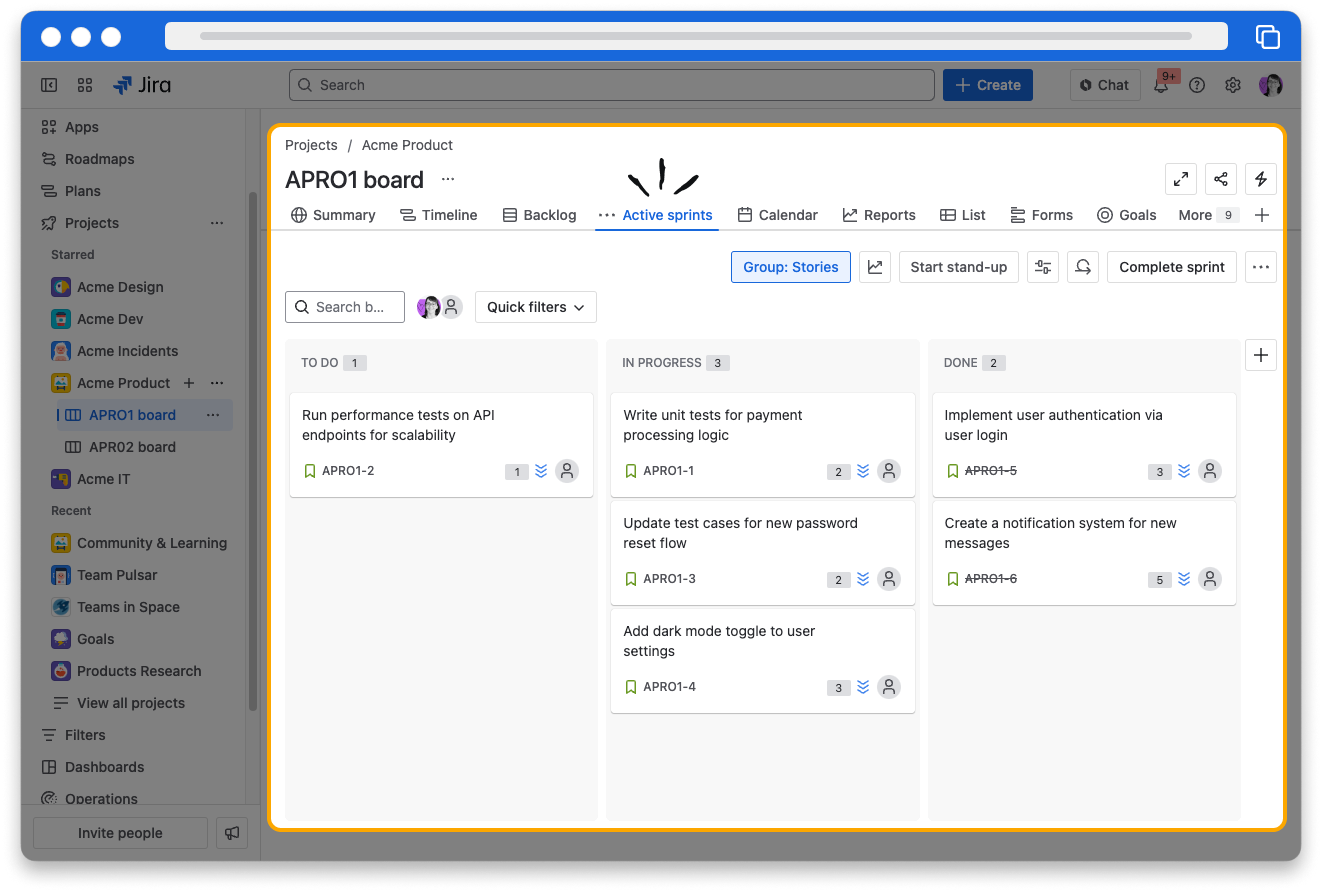Switch to the Calendar tab
This screenshot has width=1322, height=892.
(777, 215)
